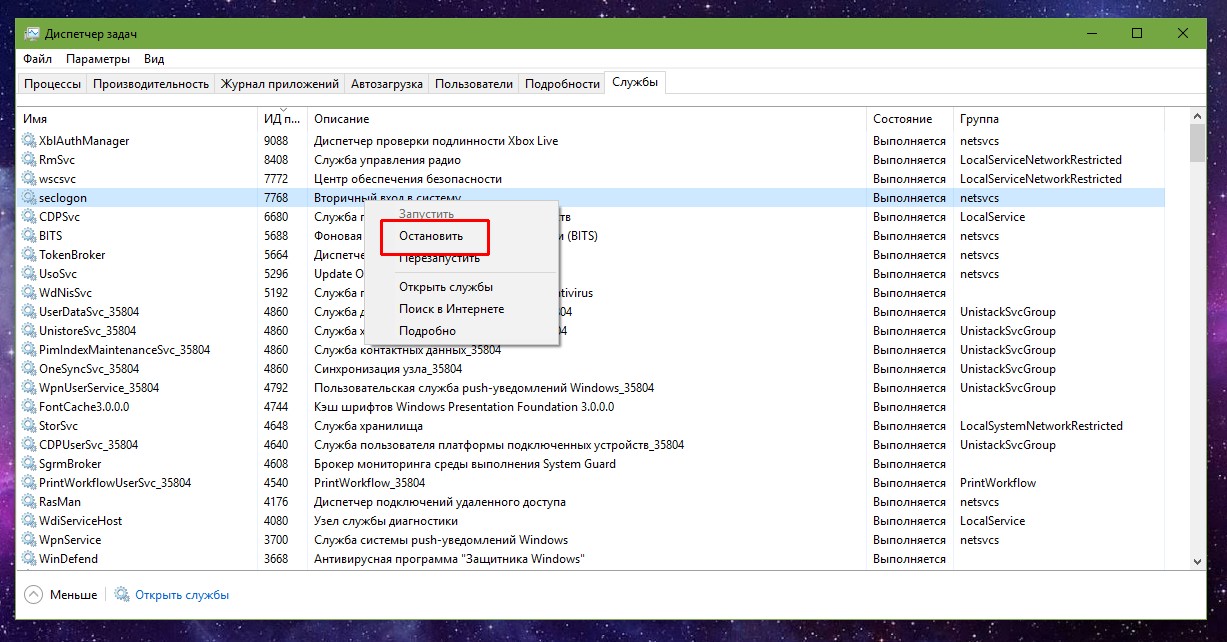Select Открыть службы in the context menu
Image resolution: width=1227 pixels, height=642 pixels.
446,287
